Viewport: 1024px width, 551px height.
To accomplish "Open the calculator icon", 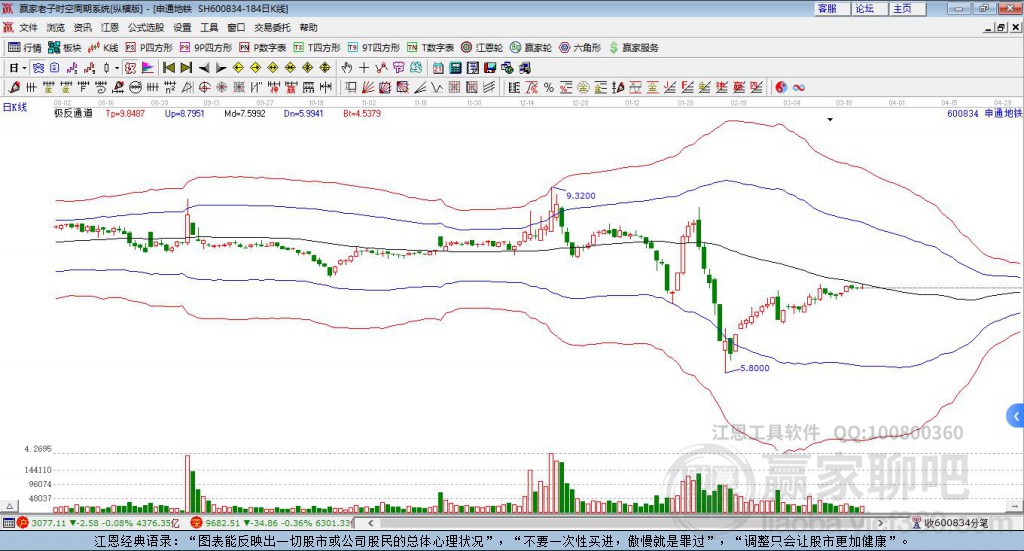I will 456,68.
